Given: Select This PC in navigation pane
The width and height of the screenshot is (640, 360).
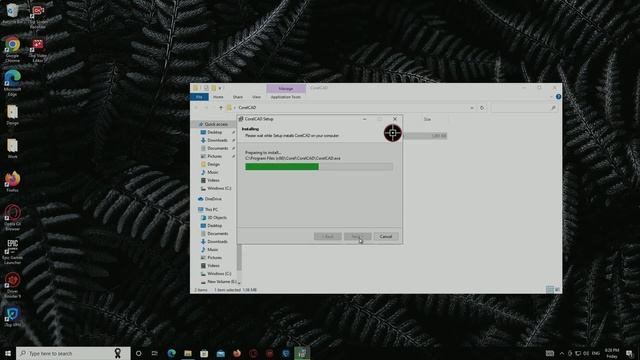Looking at the screenshot, I should pos(211,209).
